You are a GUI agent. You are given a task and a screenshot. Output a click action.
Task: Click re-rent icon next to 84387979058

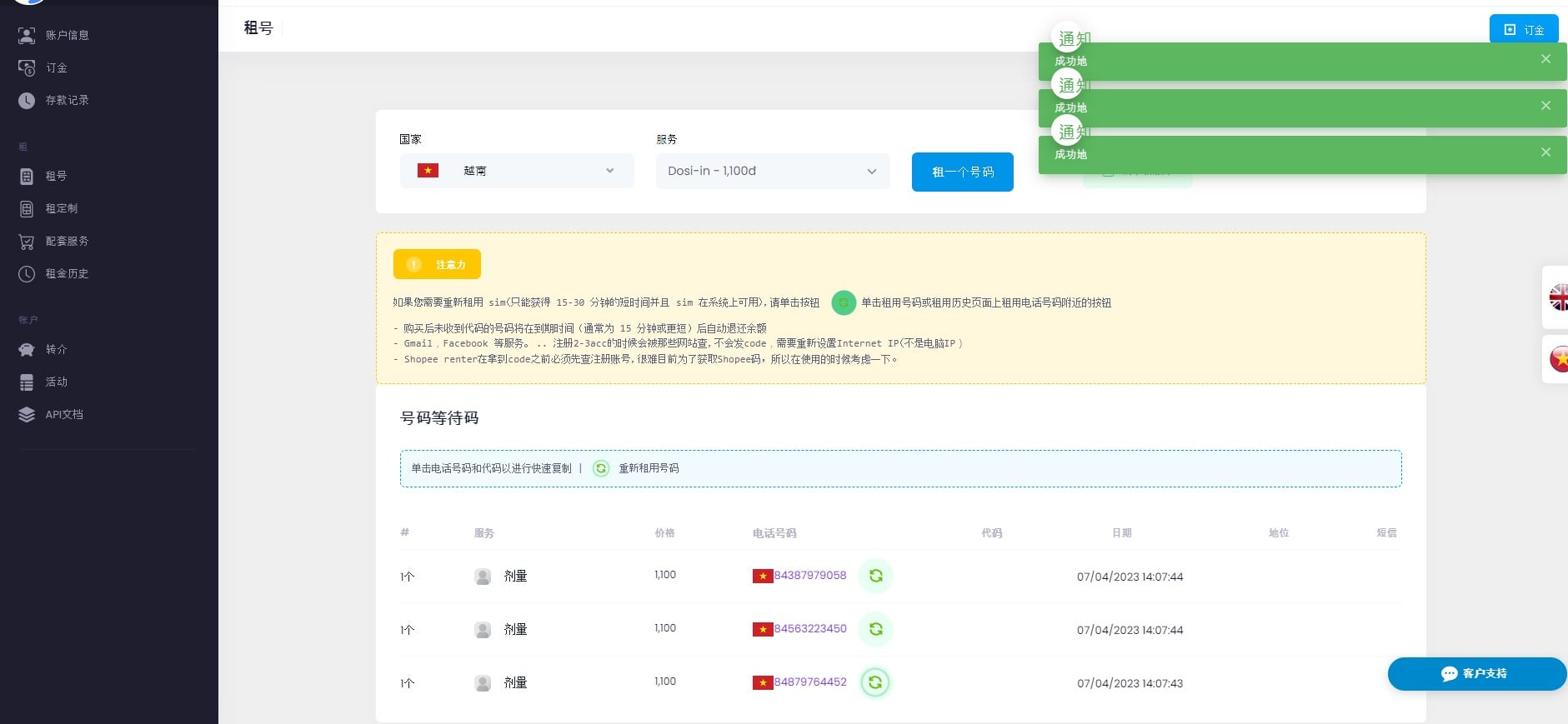click(x=875, y=576)
